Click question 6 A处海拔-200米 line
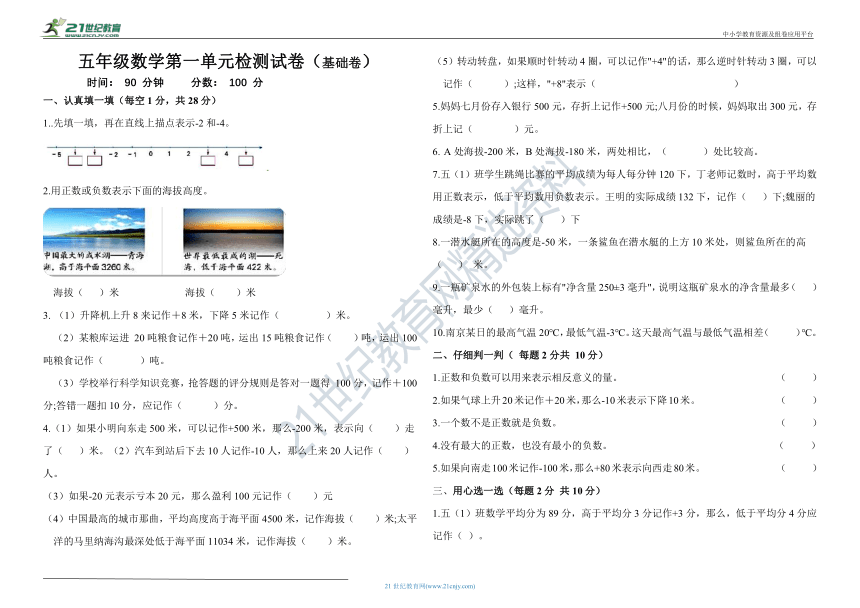 coord(595,151)
